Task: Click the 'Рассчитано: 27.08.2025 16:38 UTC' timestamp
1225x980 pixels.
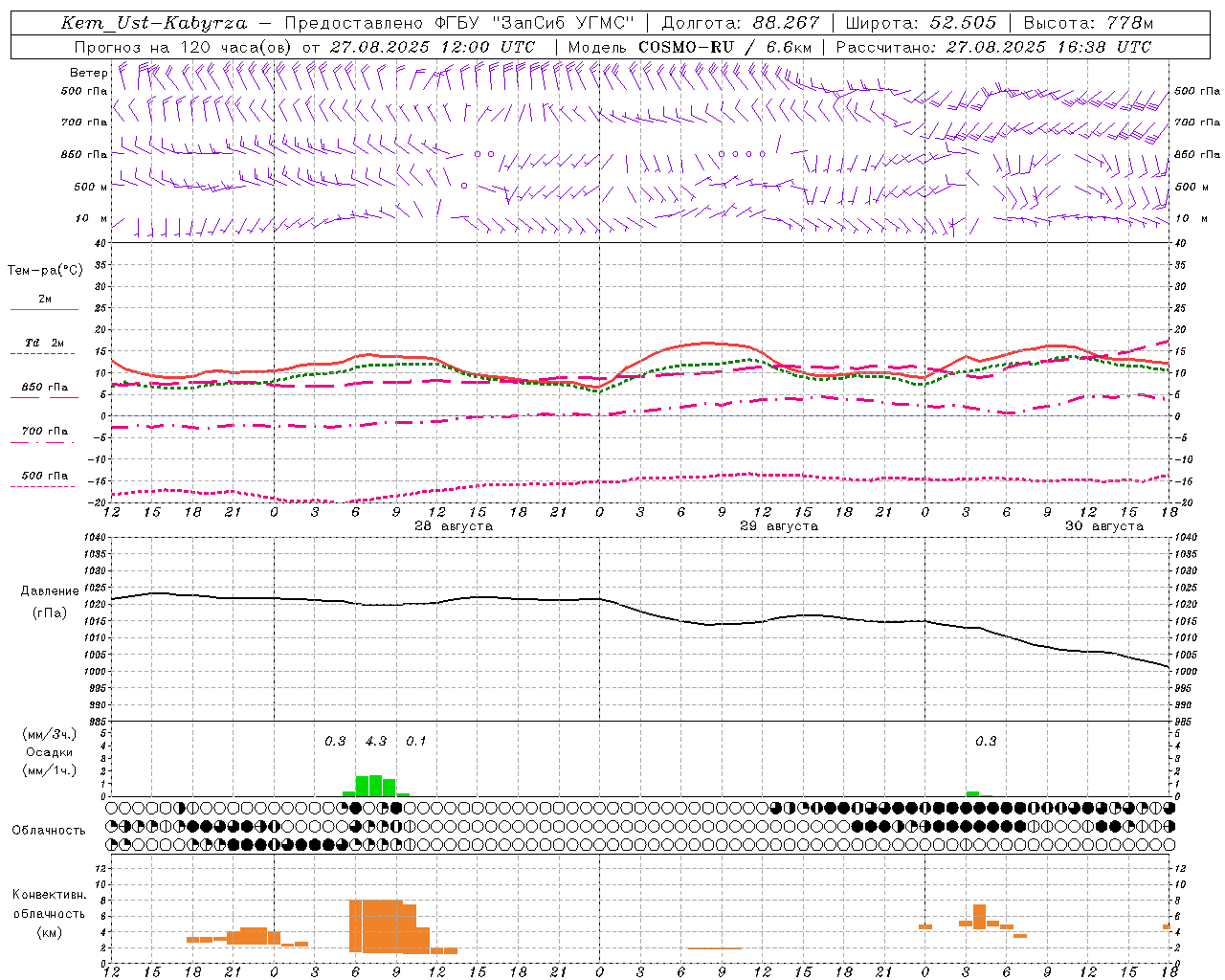Action: 993,47
